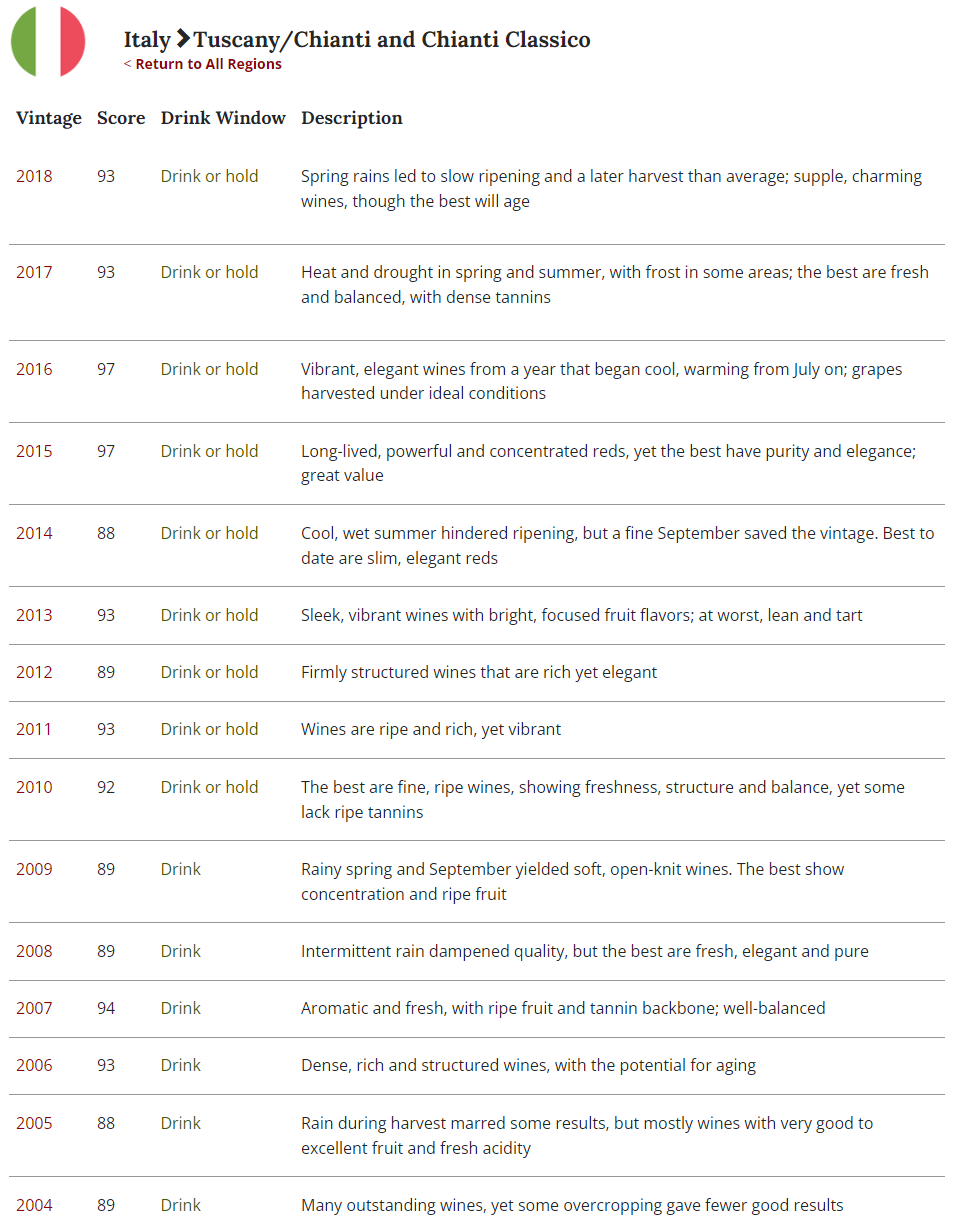
Task: Open the Return to All Regions link
Action: 203,64
